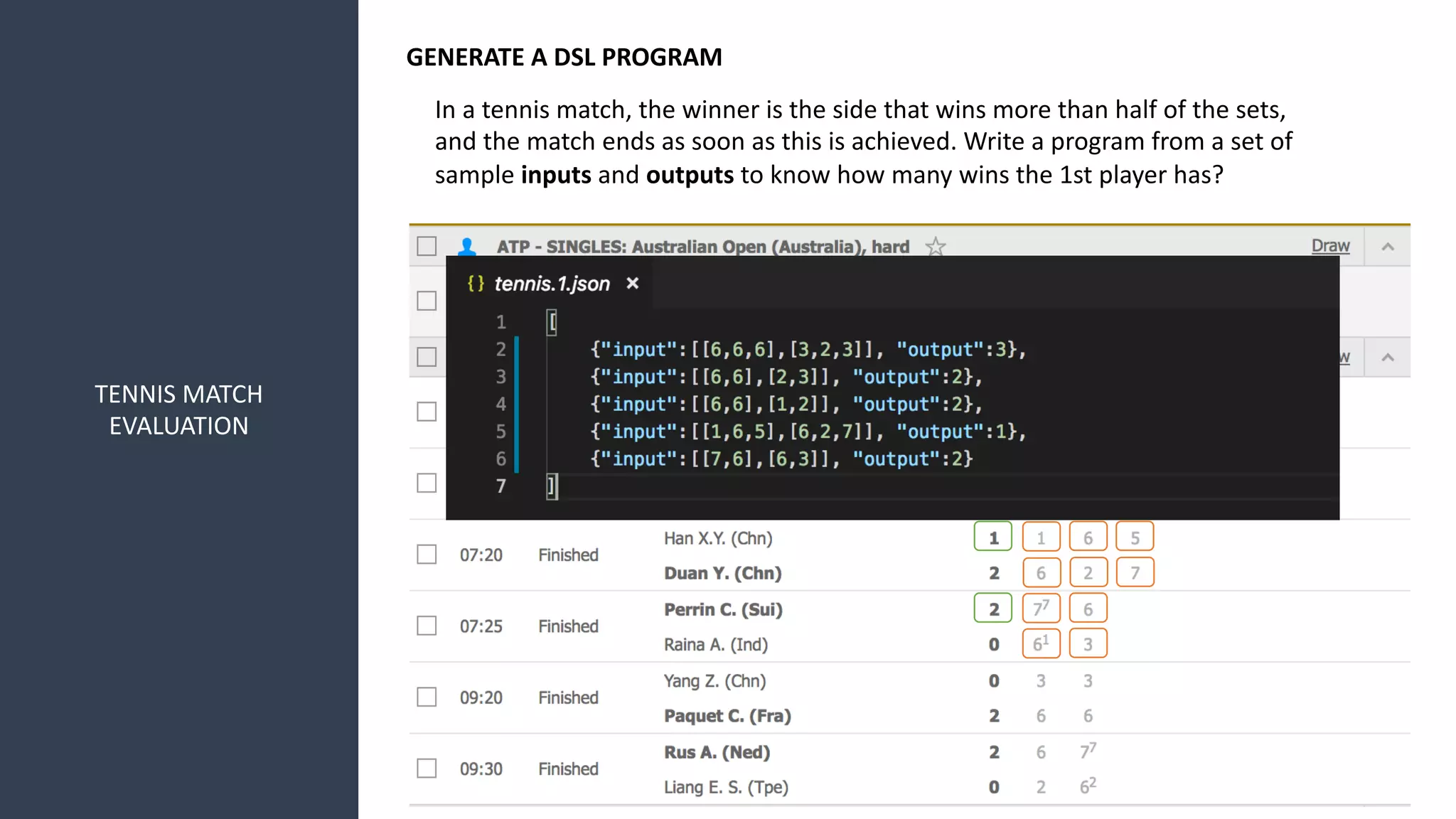Tick the checkbox for 07:25 match

pos(427,626)
